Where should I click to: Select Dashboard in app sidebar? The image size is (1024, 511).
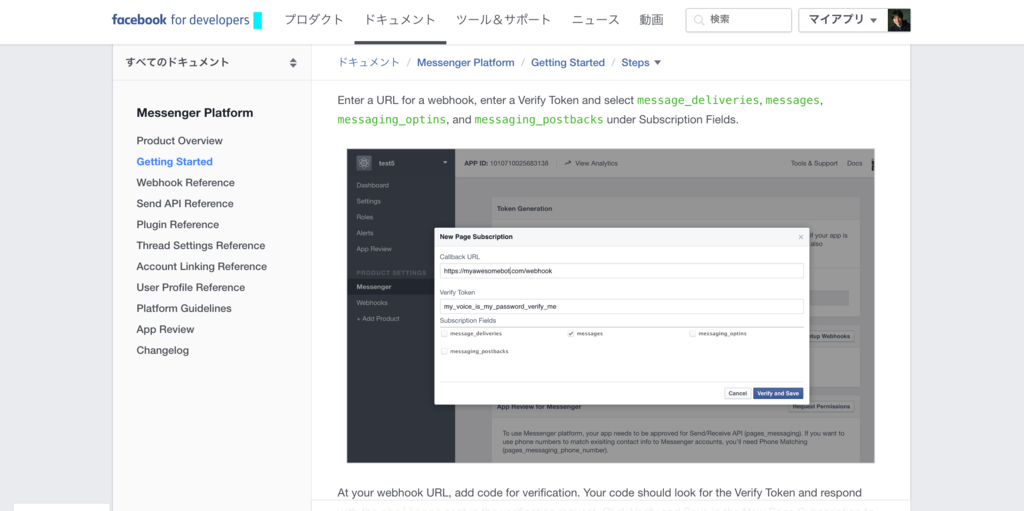[x=373, y=185]
